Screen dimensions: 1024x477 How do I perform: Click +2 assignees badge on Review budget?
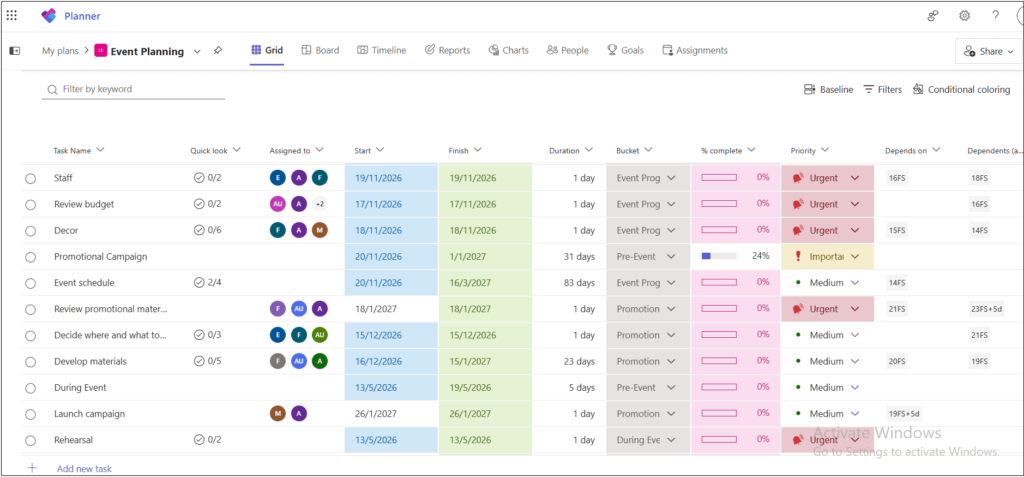319,204
